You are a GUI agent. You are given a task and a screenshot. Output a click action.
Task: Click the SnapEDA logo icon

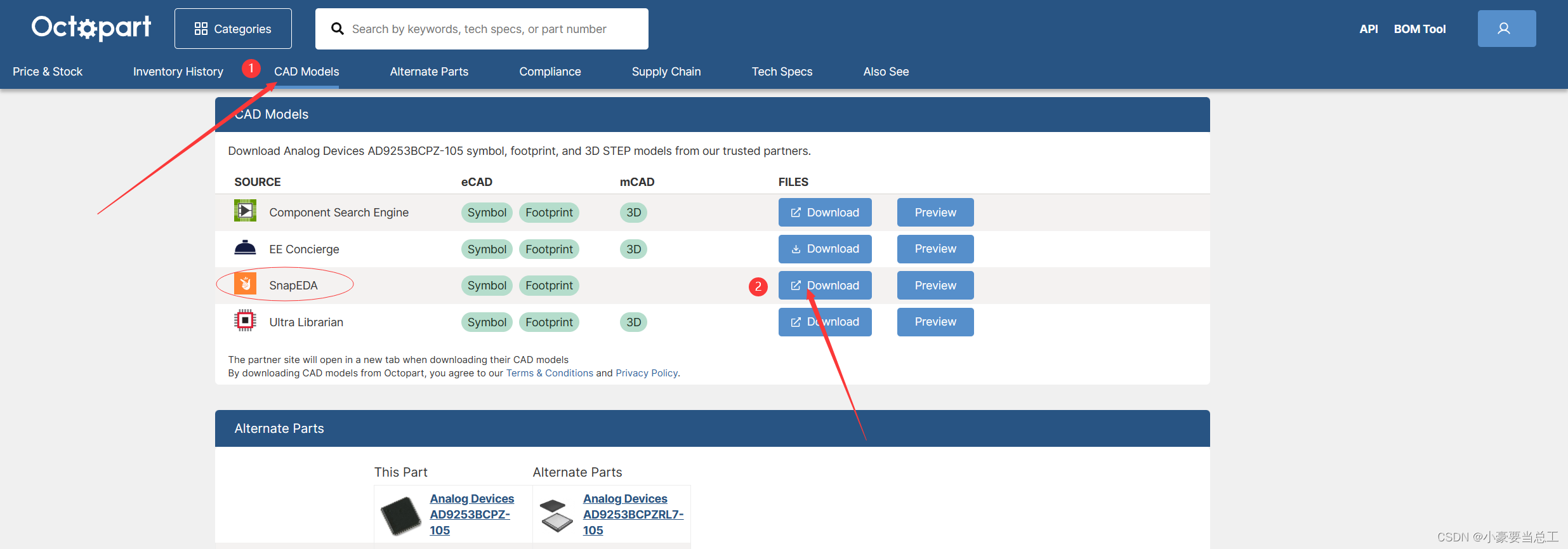pyautogui.click(x=245, y=284)
